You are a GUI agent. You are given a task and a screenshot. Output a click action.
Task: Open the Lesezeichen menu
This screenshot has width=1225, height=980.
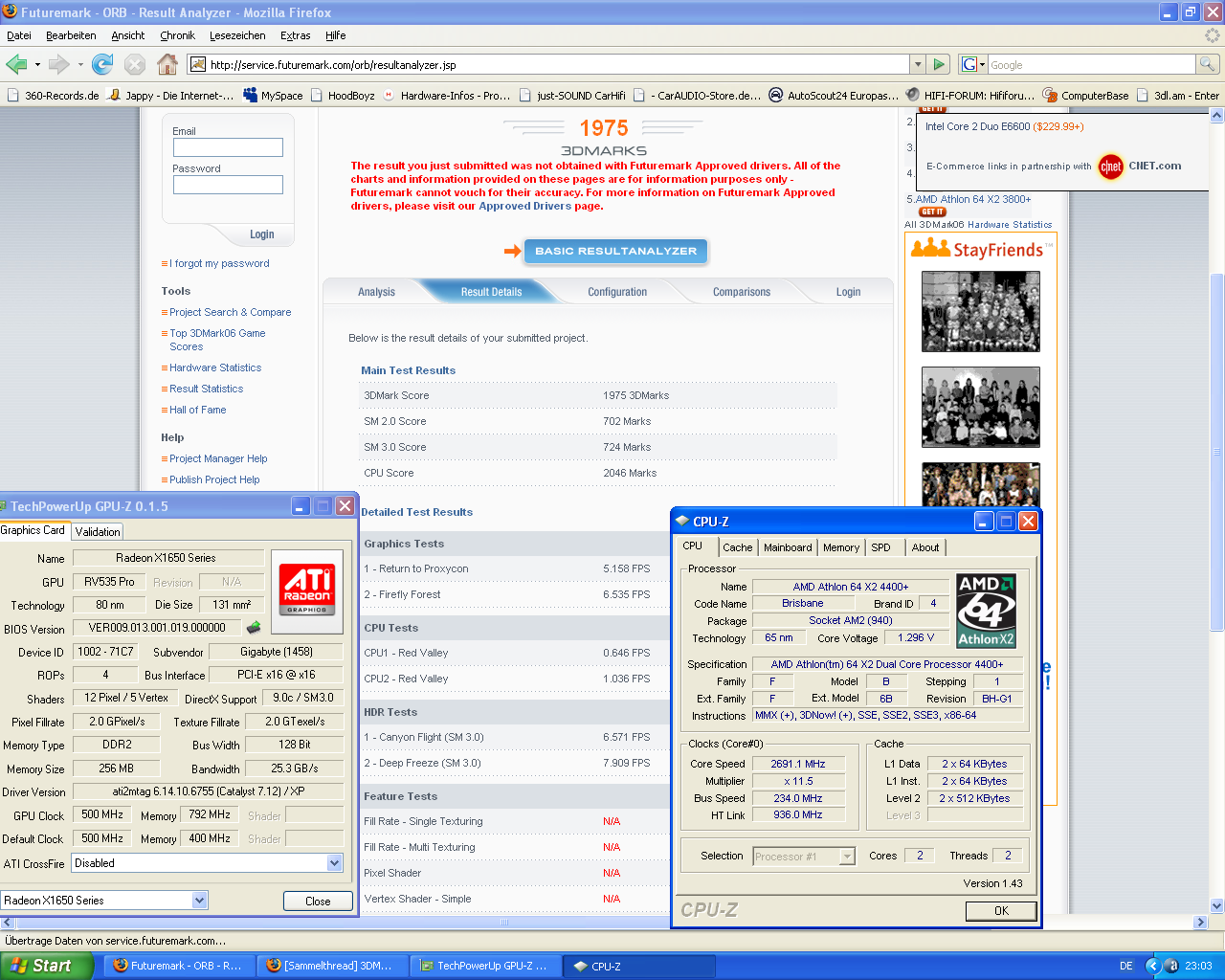click(237, 35)
